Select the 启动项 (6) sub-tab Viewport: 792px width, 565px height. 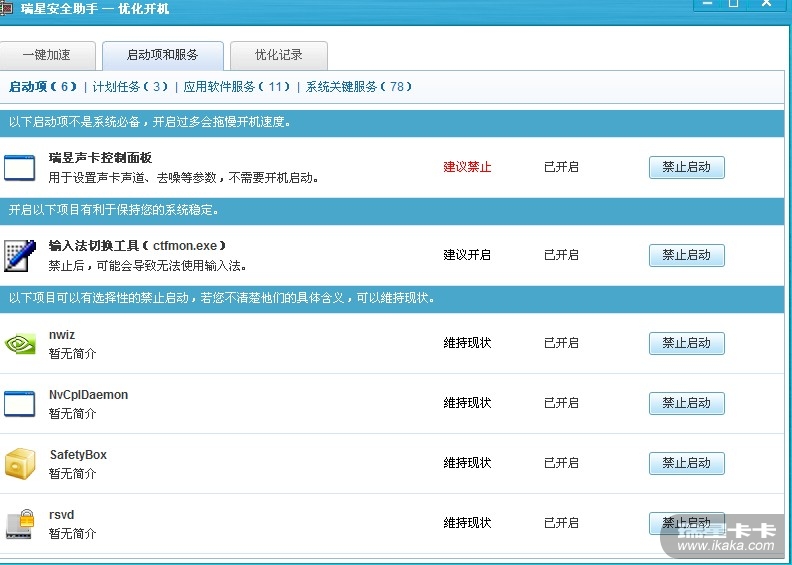(x=43, y=87)
